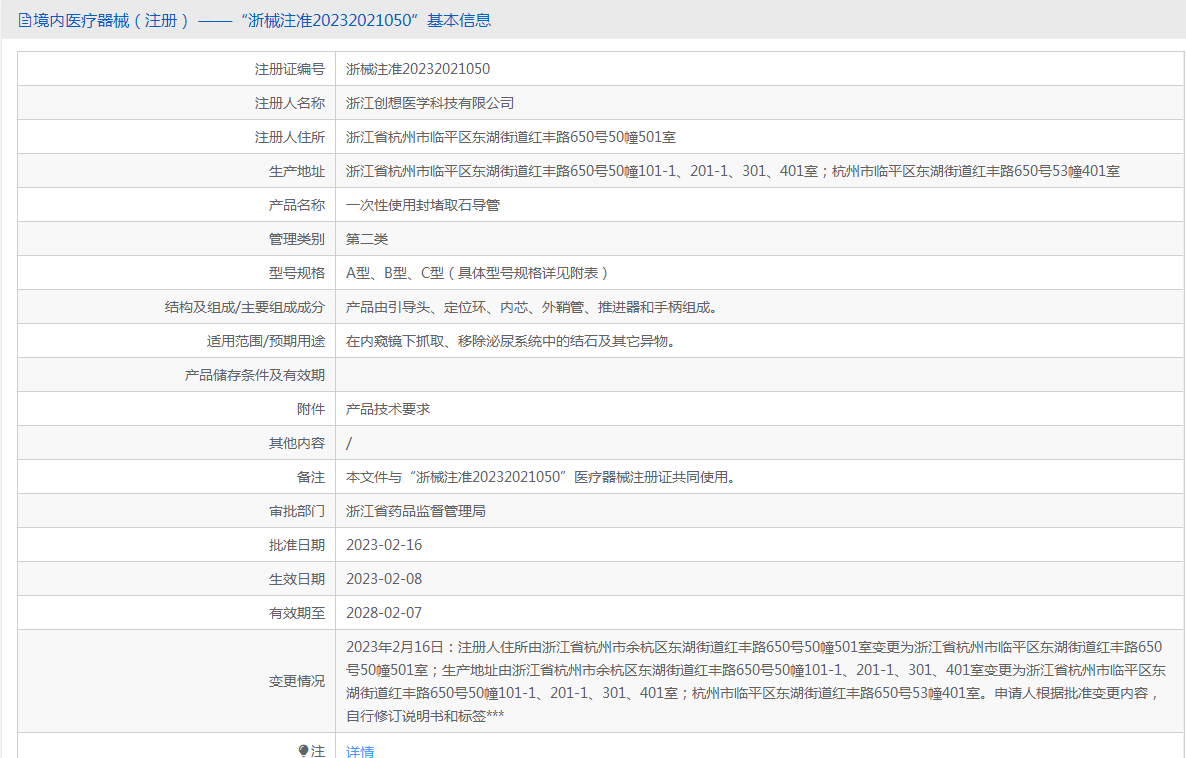Click the 注册人住所 label
The image size is (1186, 758).
[290, 137]
